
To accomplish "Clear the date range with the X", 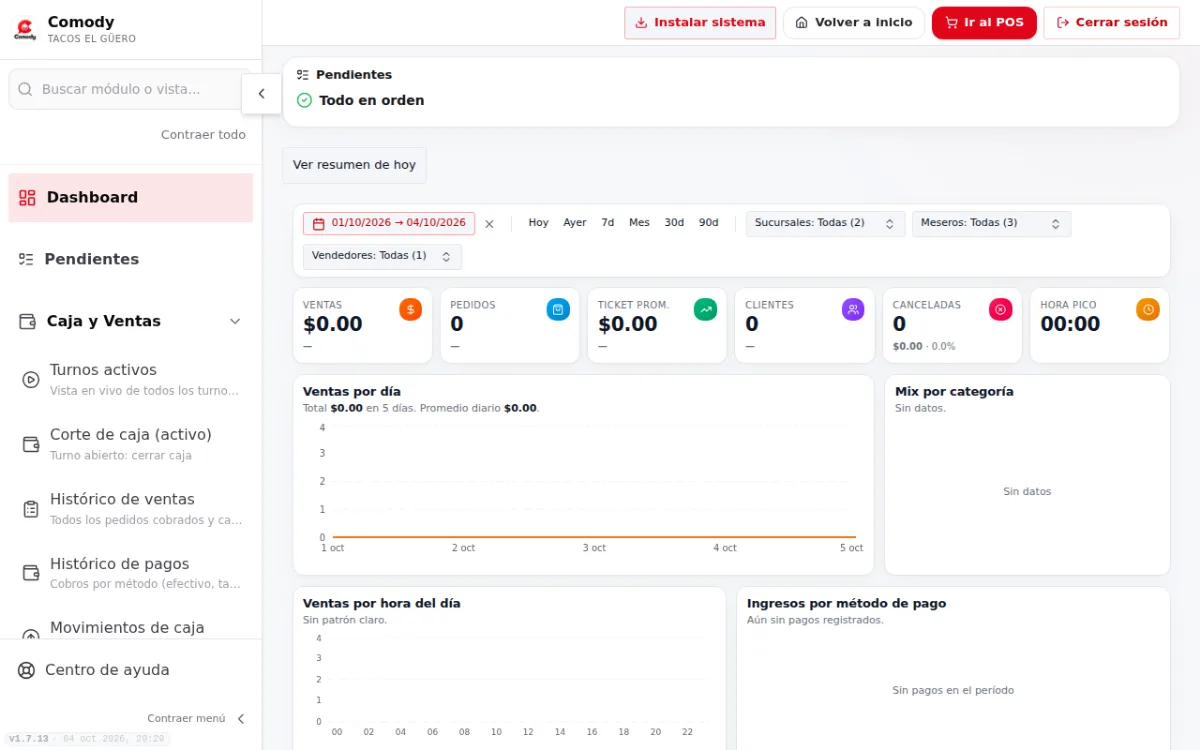I will [x=489, y=224].
